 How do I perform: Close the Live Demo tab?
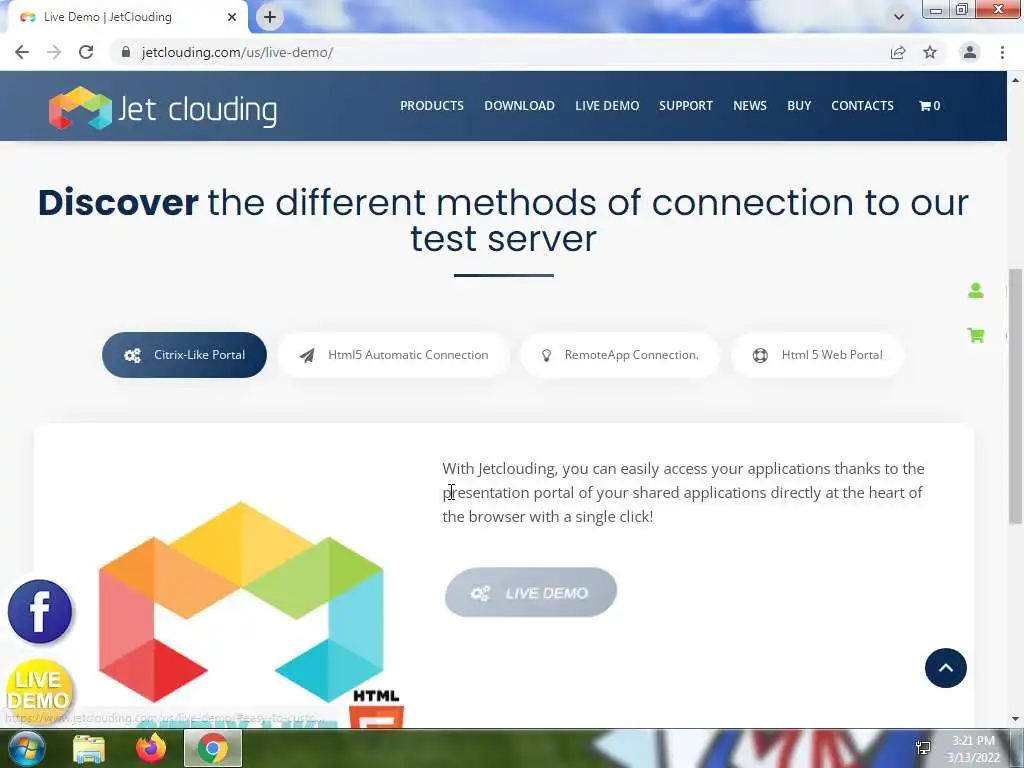click(232, 17)
